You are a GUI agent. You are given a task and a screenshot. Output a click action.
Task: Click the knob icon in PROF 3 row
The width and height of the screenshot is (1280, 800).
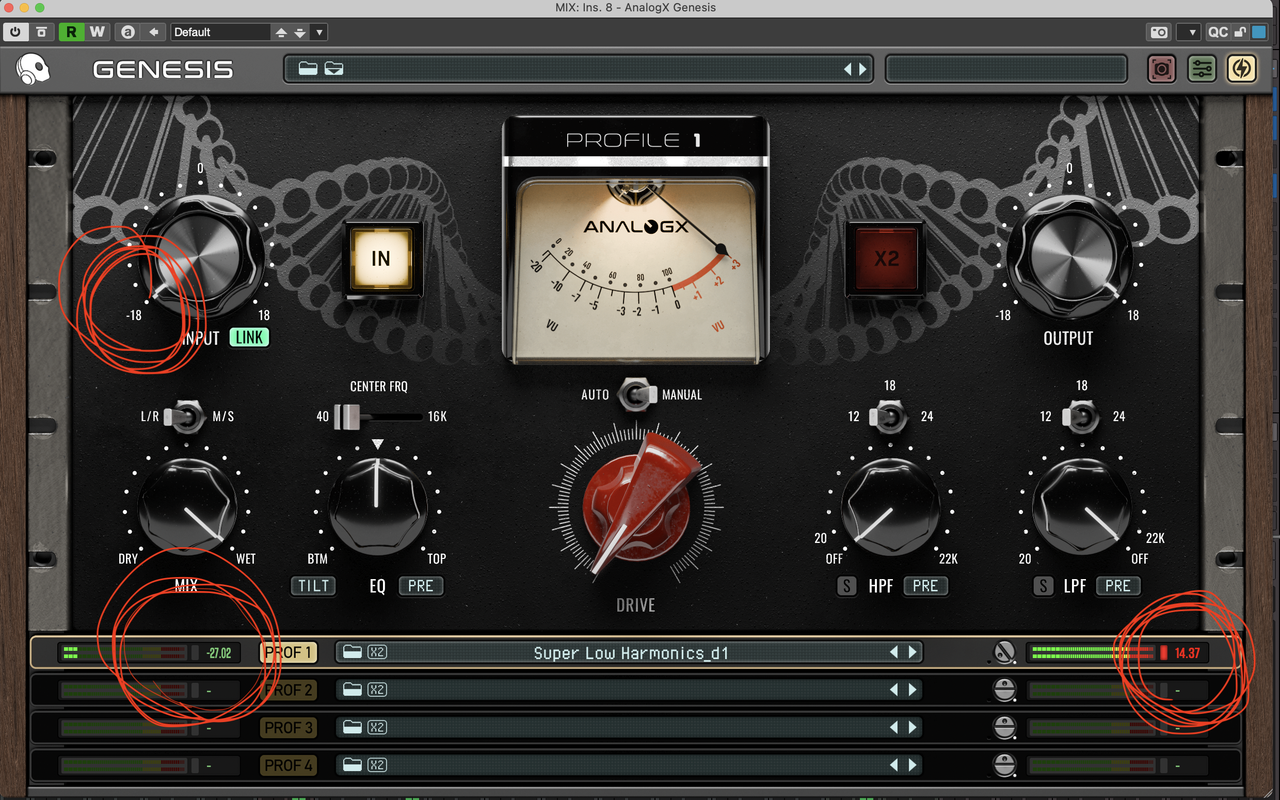(1004, 727)
